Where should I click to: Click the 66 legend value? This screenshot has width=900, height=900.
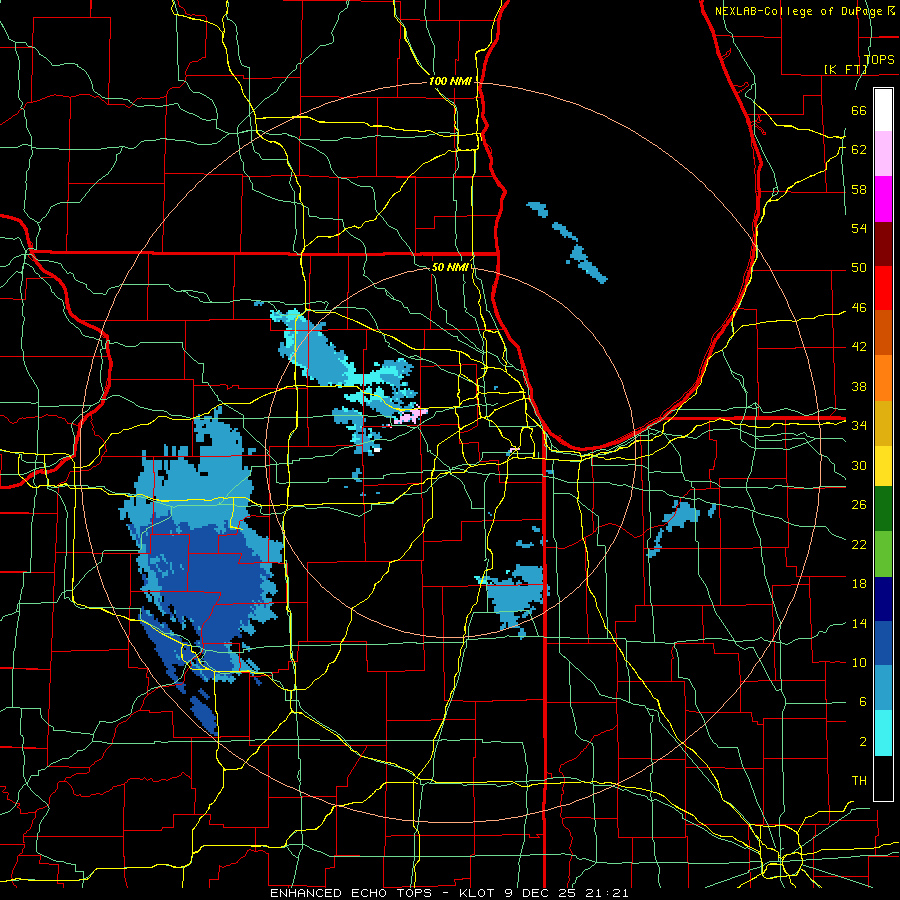(x=859, y=110)
